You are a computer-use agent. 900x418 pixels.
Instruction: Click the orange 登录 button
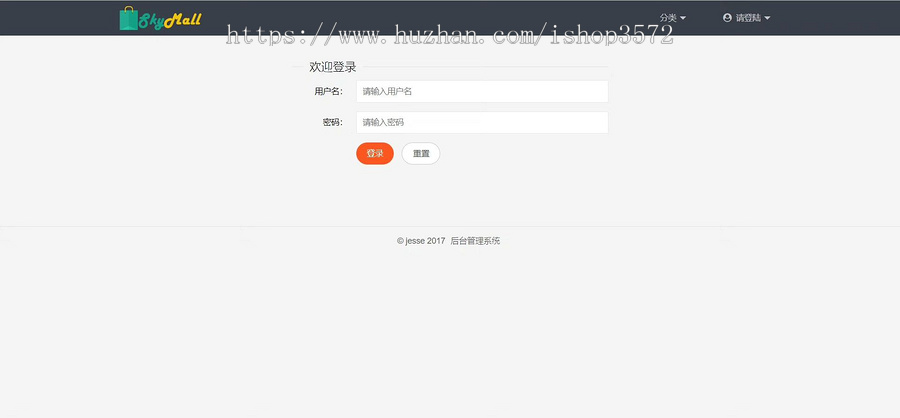[x=375, y=153]
